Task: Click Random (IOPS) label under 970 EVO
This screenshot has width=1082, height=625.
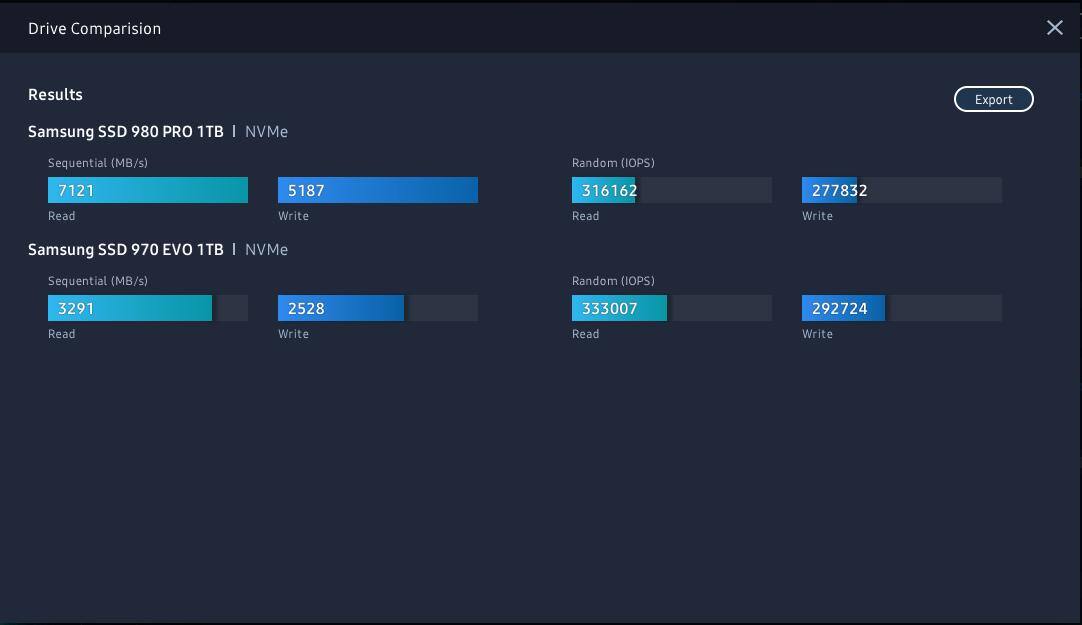Action: (x=613, y=281)
